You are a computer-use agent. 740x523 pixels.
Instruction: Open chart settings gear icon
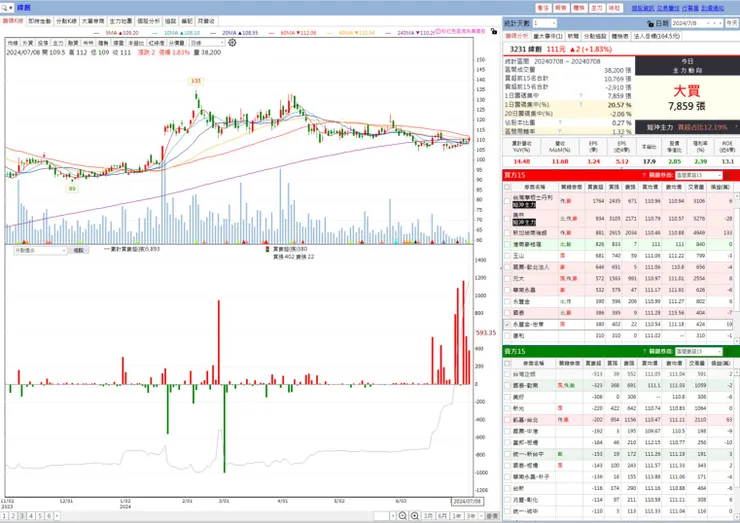click(x=232, y=42)
